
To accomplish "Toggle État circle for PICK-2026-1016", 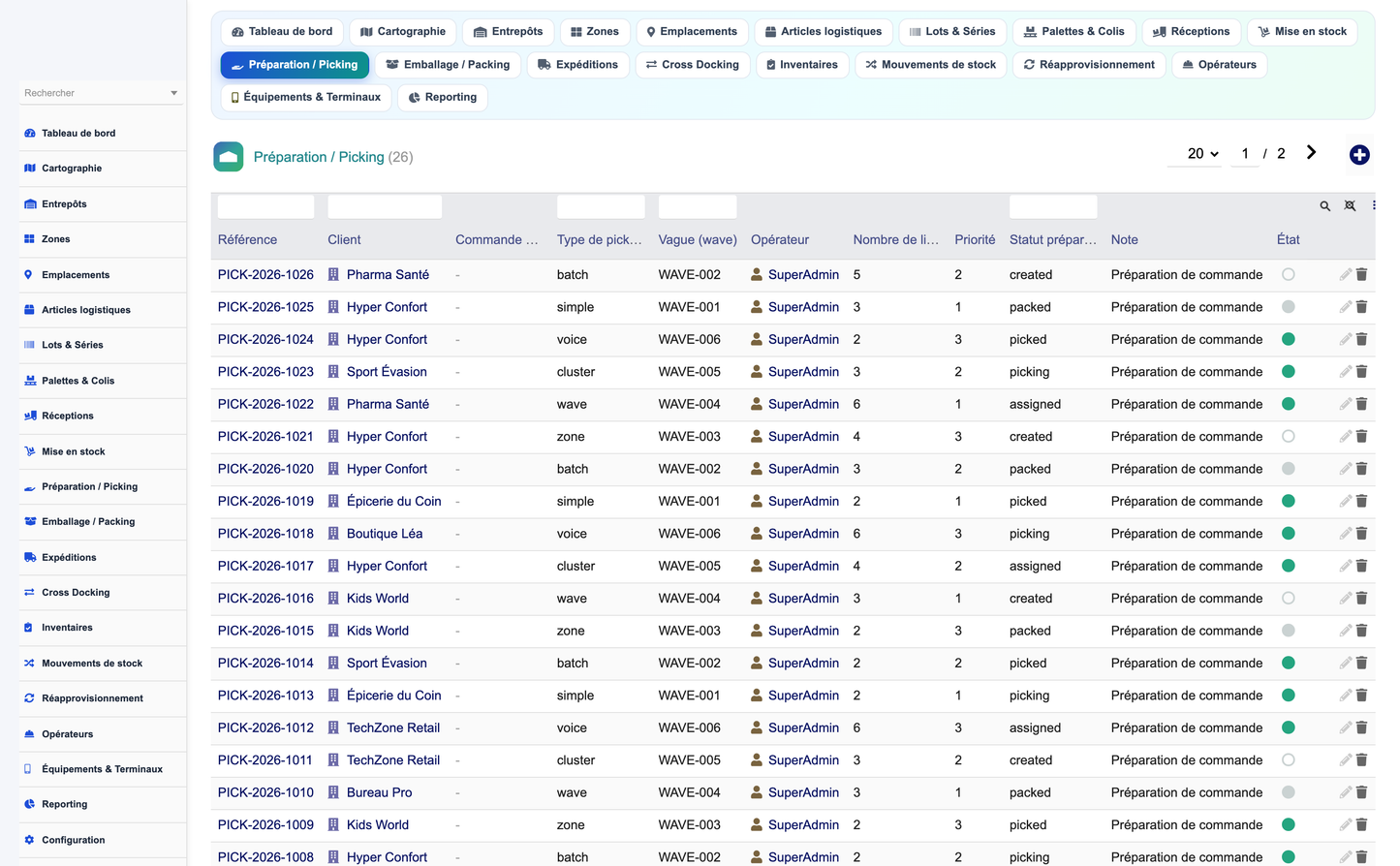I will (1289, 599).
